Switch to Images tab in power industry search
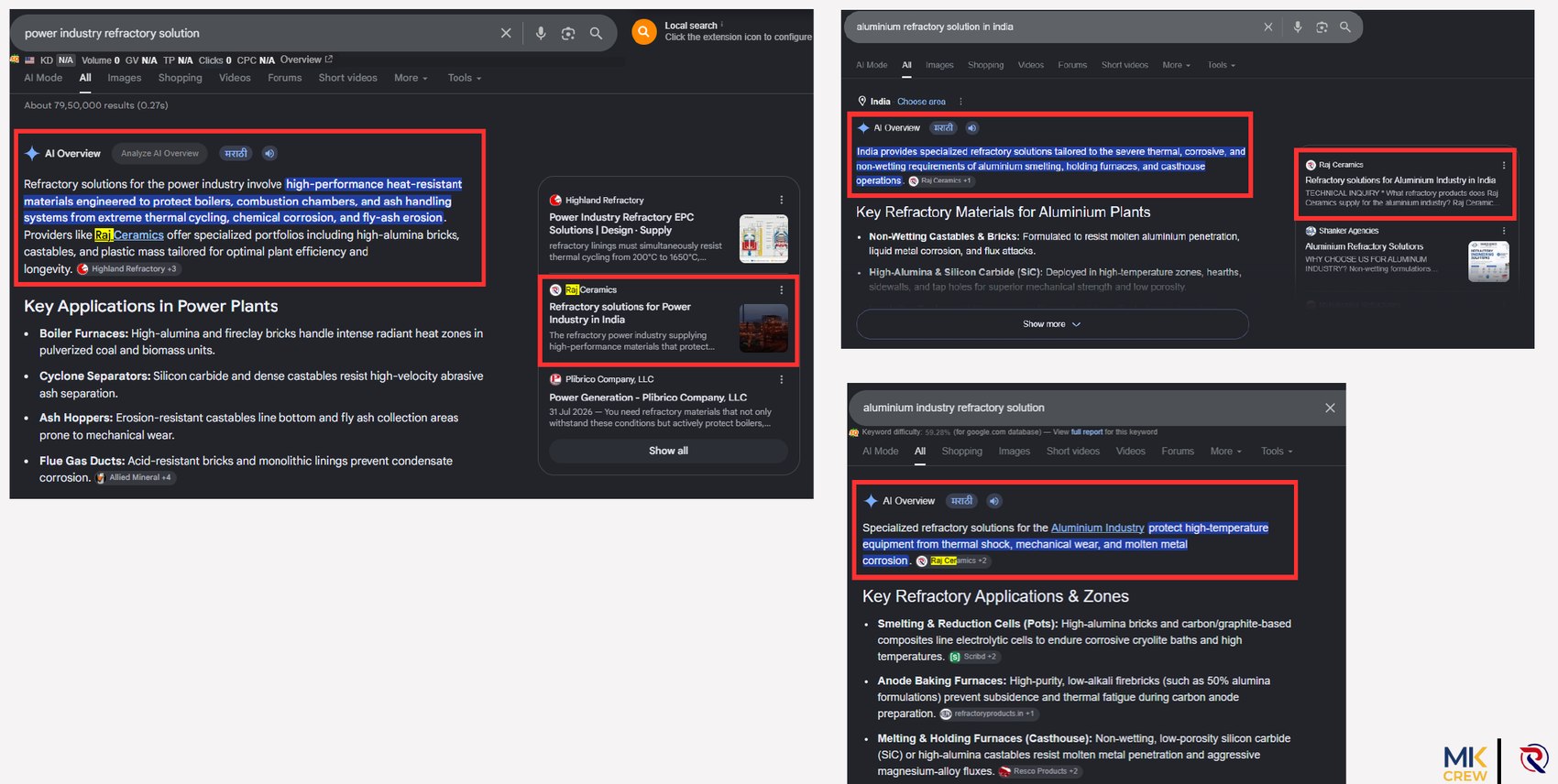 click(x=125, y=78)
